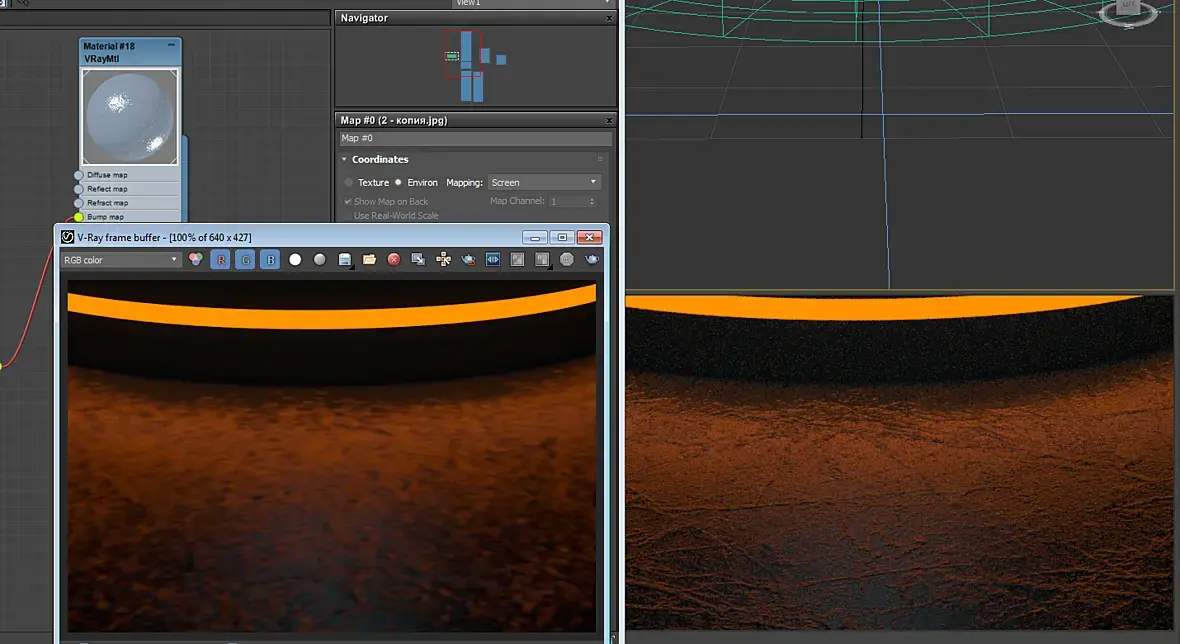Close the V-Ray frame buffer window
This screenshot has width=1180, height=644.
pyautogui.click(x=589, y=237)
